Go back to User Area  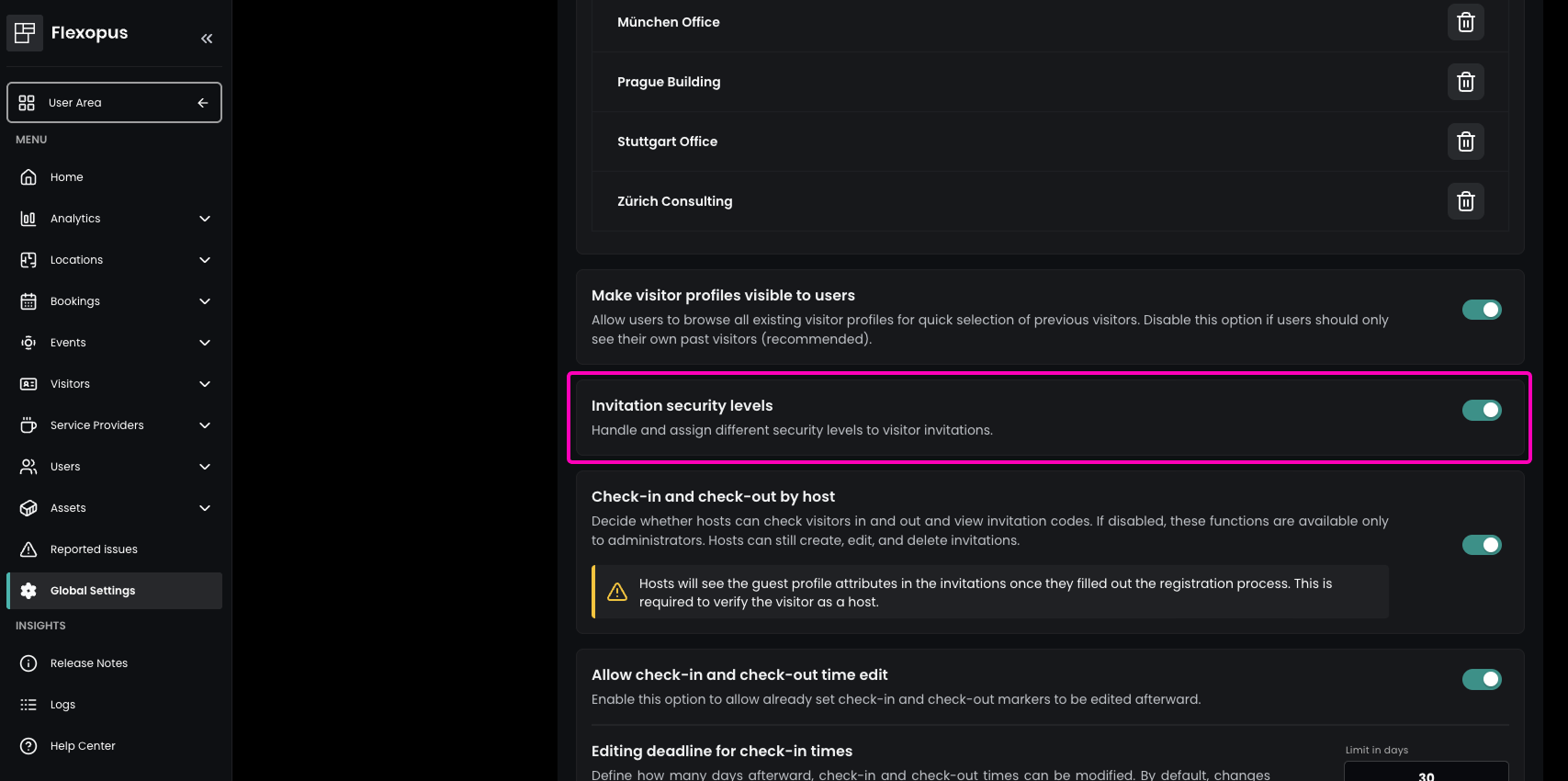(114, 103)
